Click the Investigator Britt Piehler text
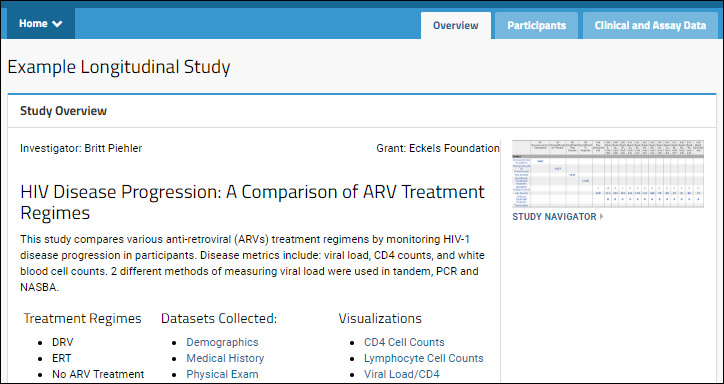724x384 pixels. (81, 148)
